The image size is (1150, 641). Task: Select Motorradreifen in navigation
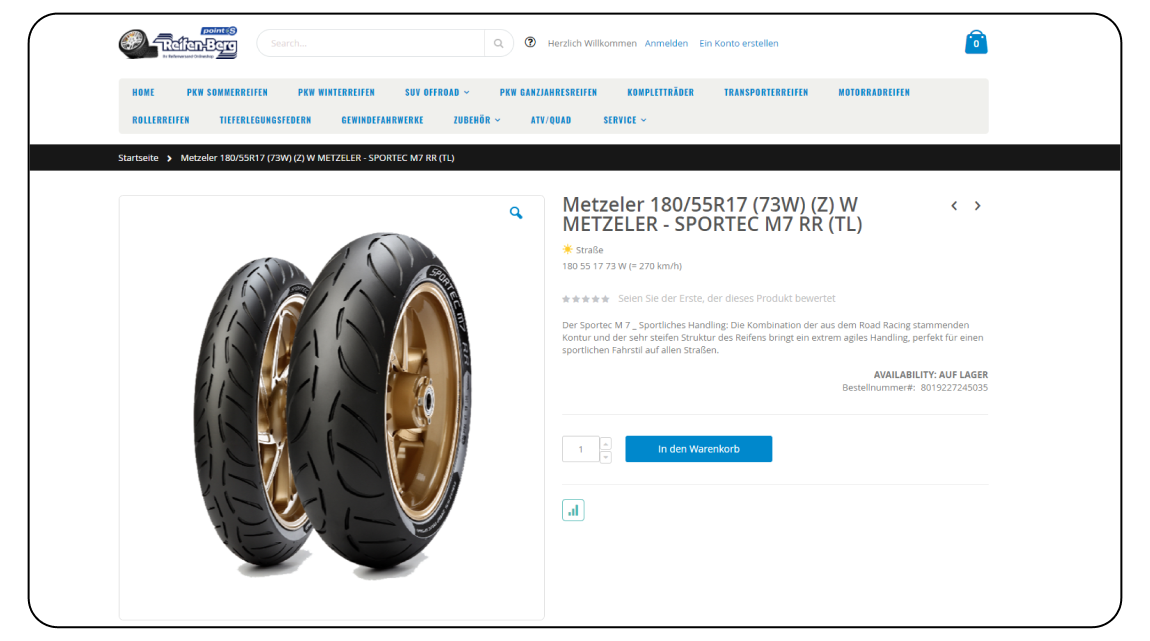point(874,92)
